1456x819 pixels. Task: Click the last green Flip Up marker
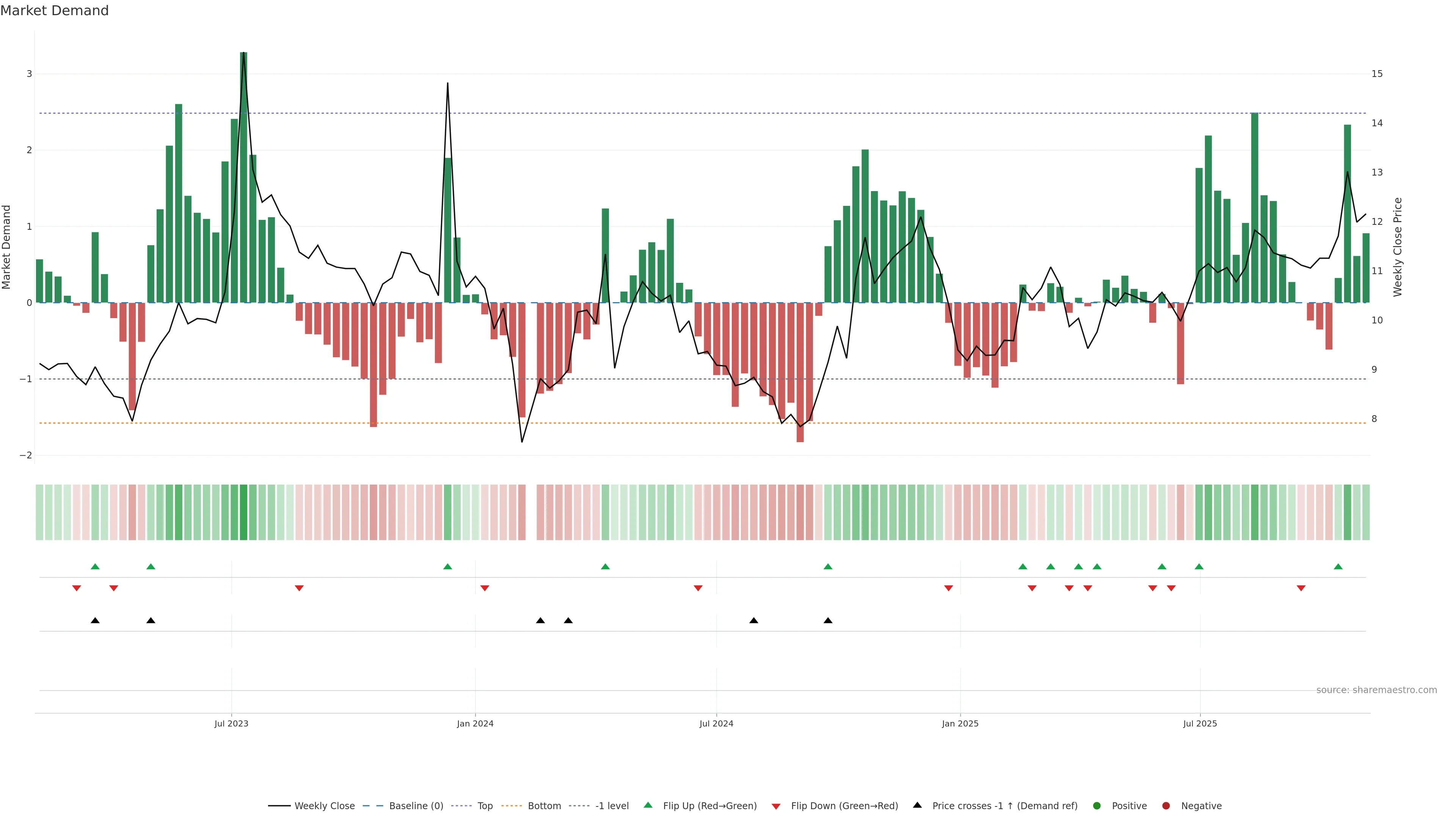1338,566
